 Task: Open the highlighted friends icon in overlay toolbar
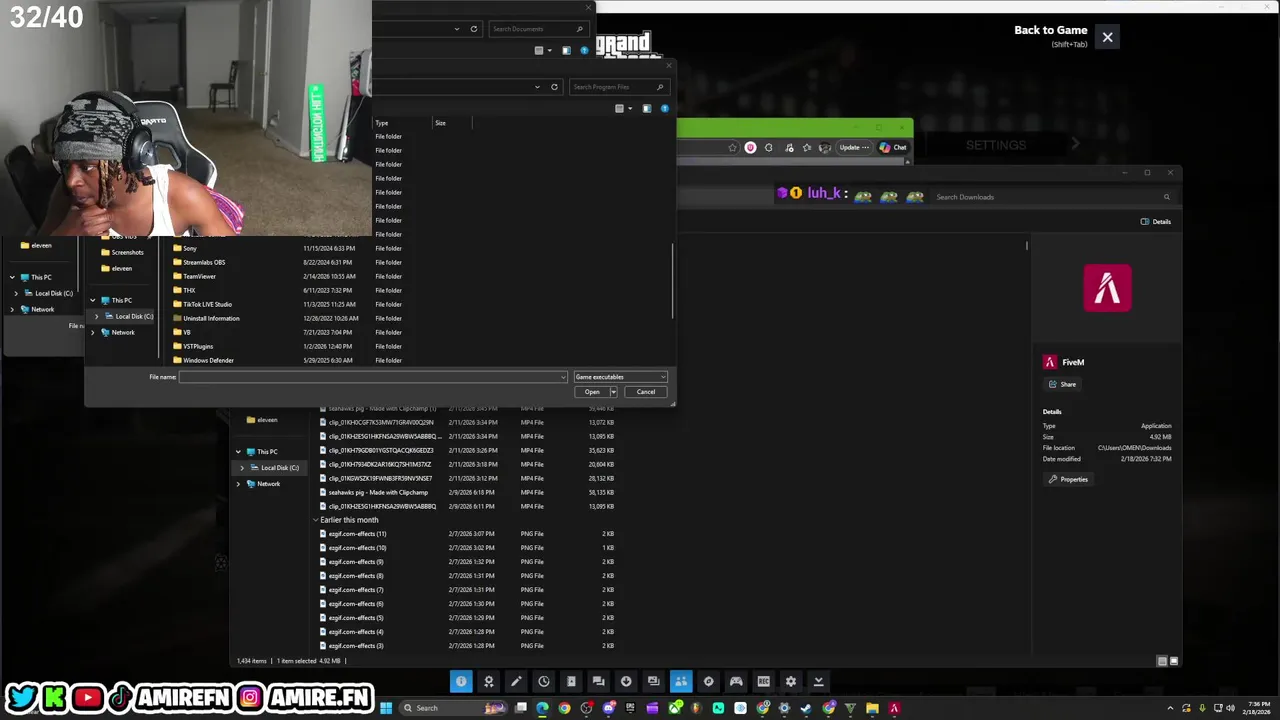tap(681, 681)
